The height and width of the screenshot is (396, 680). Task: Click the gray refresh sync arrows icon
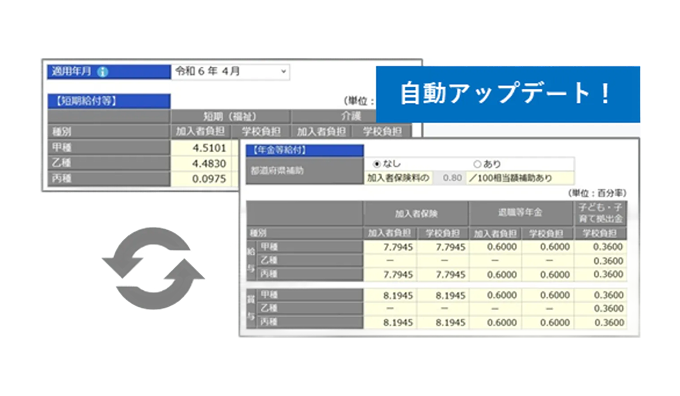pos(153,268)
